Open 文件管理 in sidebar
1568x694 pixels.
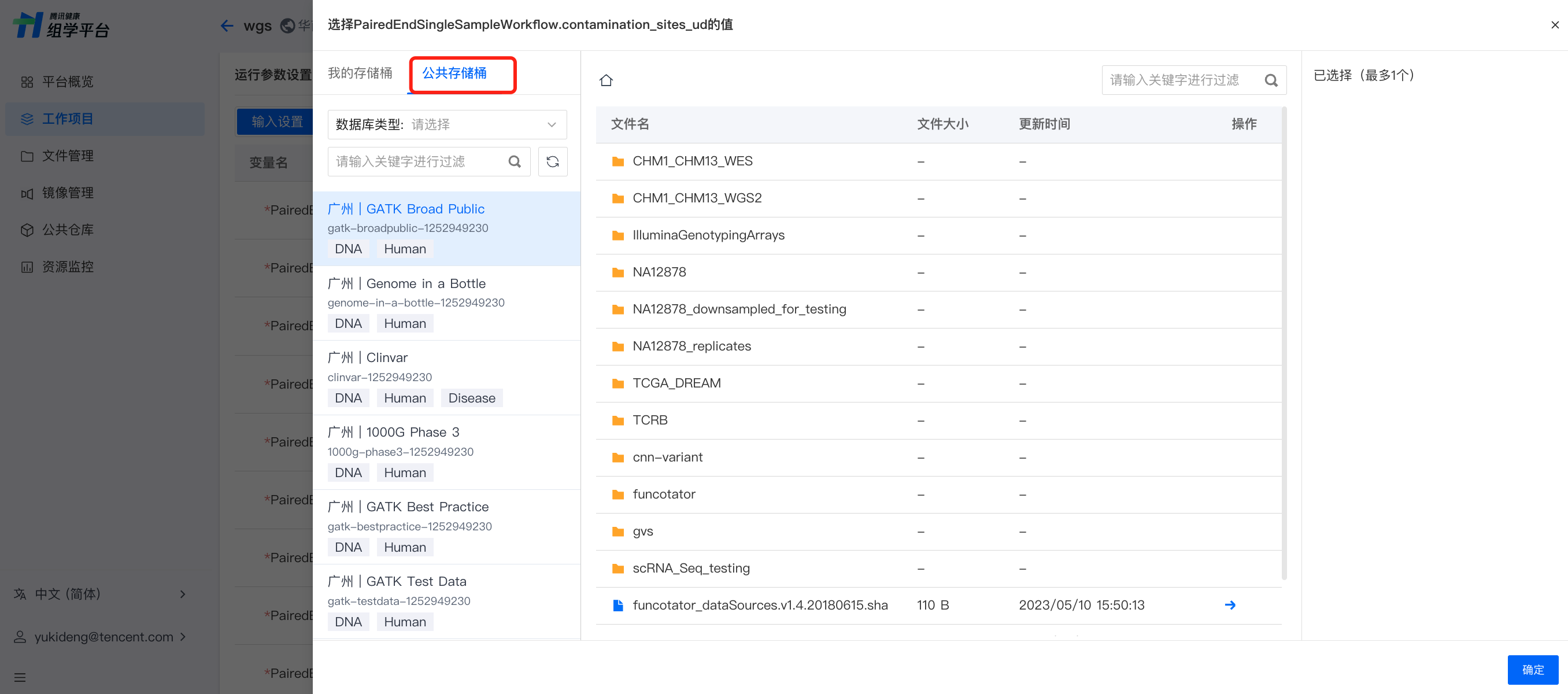point(105,156)
